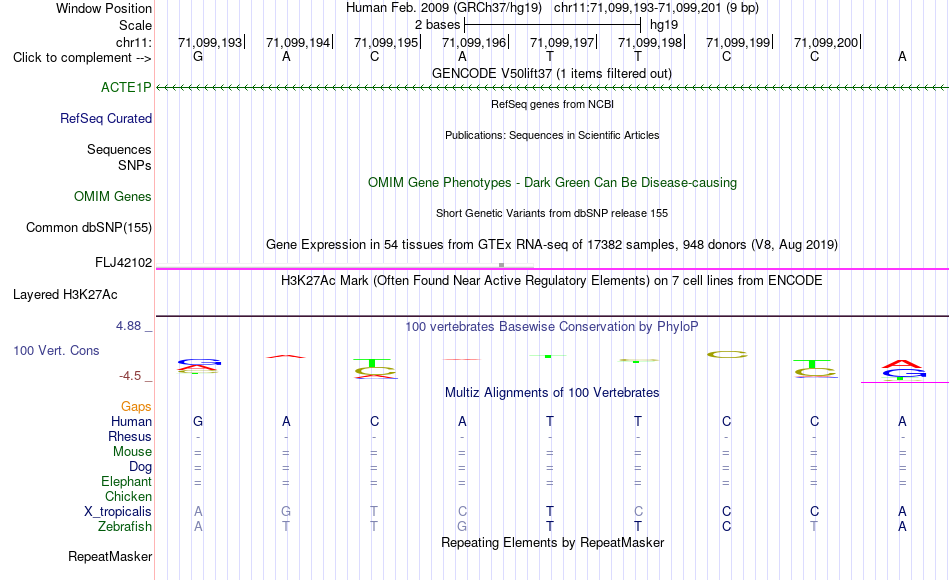Screen dimensions: 950x580
Task: Click the 2 bases scale bar
Action: point(552,25)
